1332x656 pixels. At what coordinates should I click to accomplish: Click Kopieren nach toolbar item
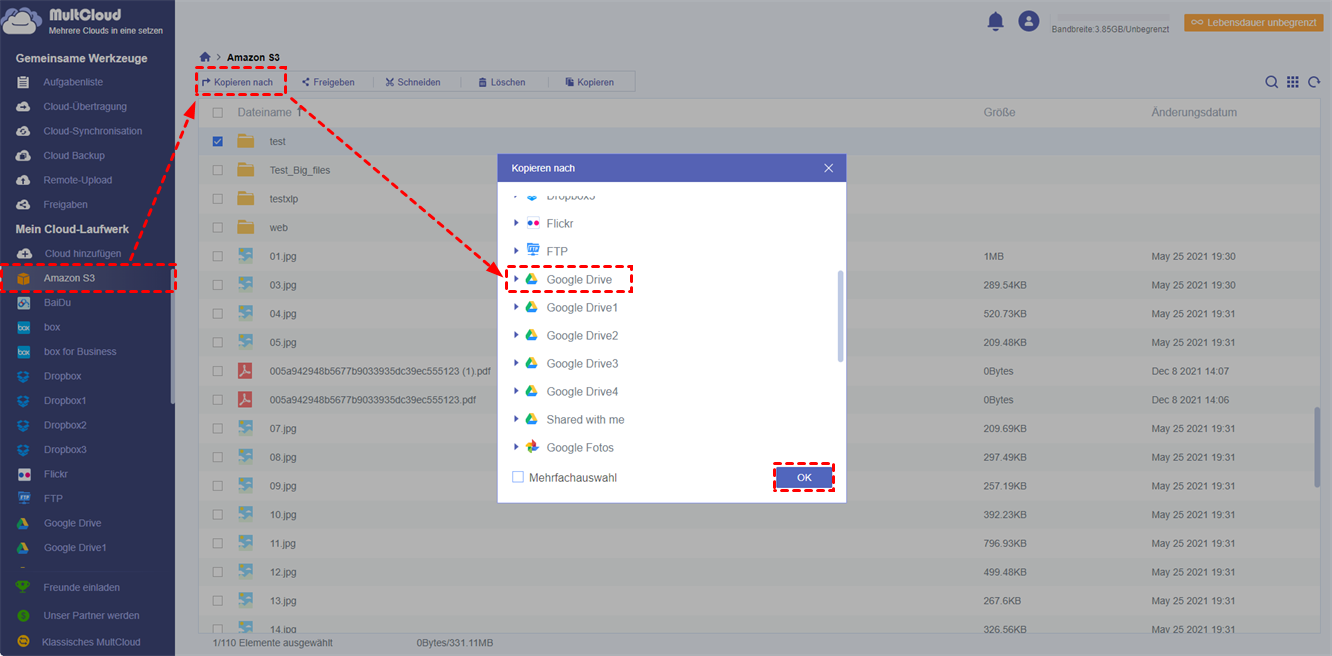click(x=238, y=82)
